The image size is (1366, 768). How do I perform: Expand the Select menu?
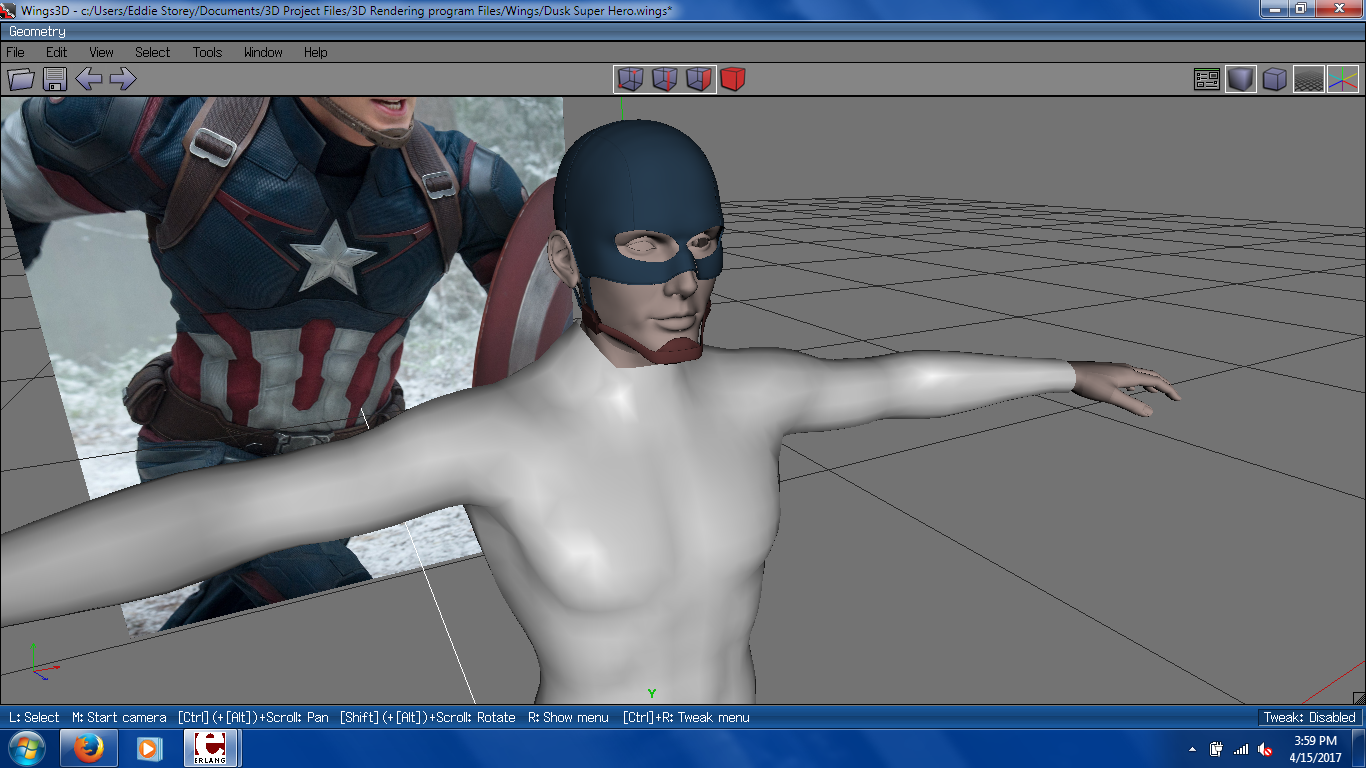153,52
